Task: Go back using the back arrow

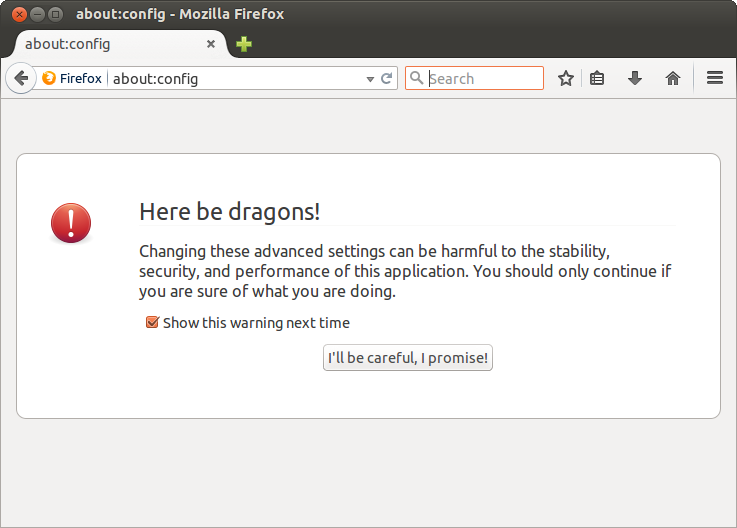Action: tap(21, 78)
